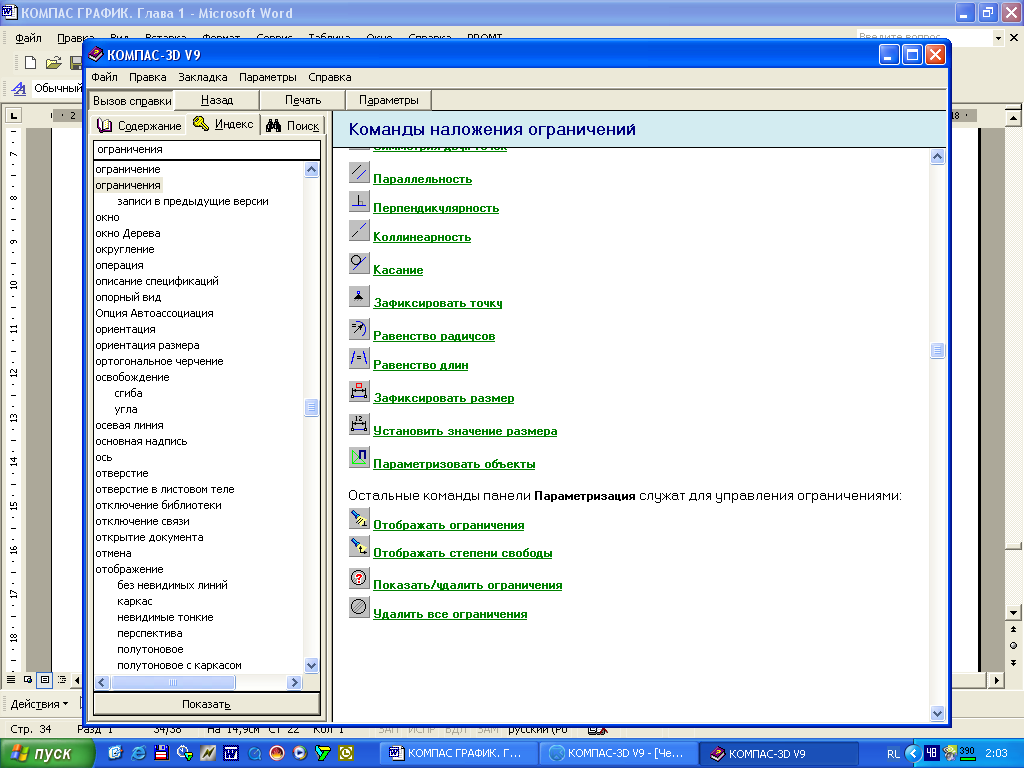Viewport: 1024px width, 768px height.
Task: Click the Word styles formatting icon
Action: point(19,88)
